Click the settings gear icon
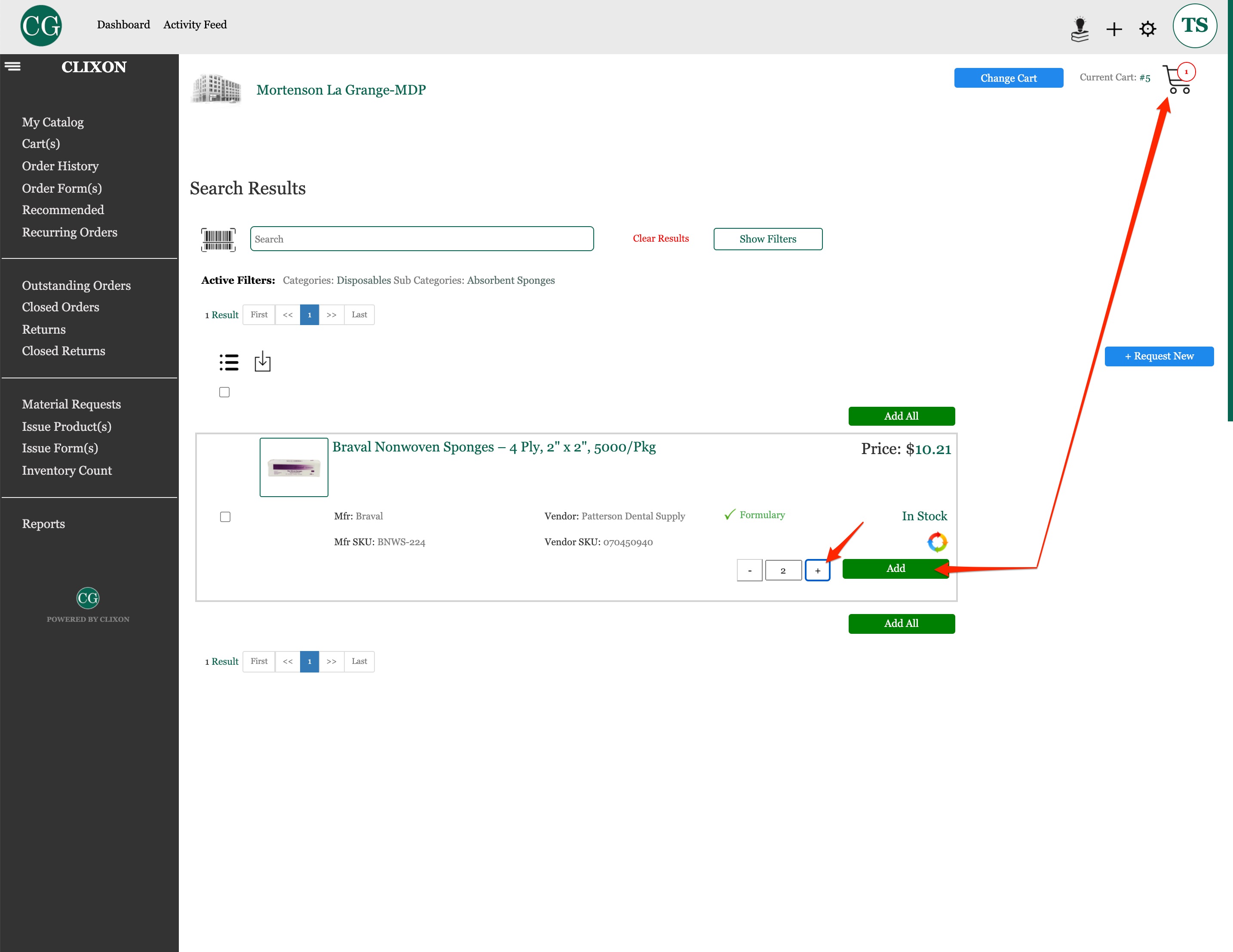Screen dimensions: 1233x952 pyautogui.click(x=1147, y=28)
